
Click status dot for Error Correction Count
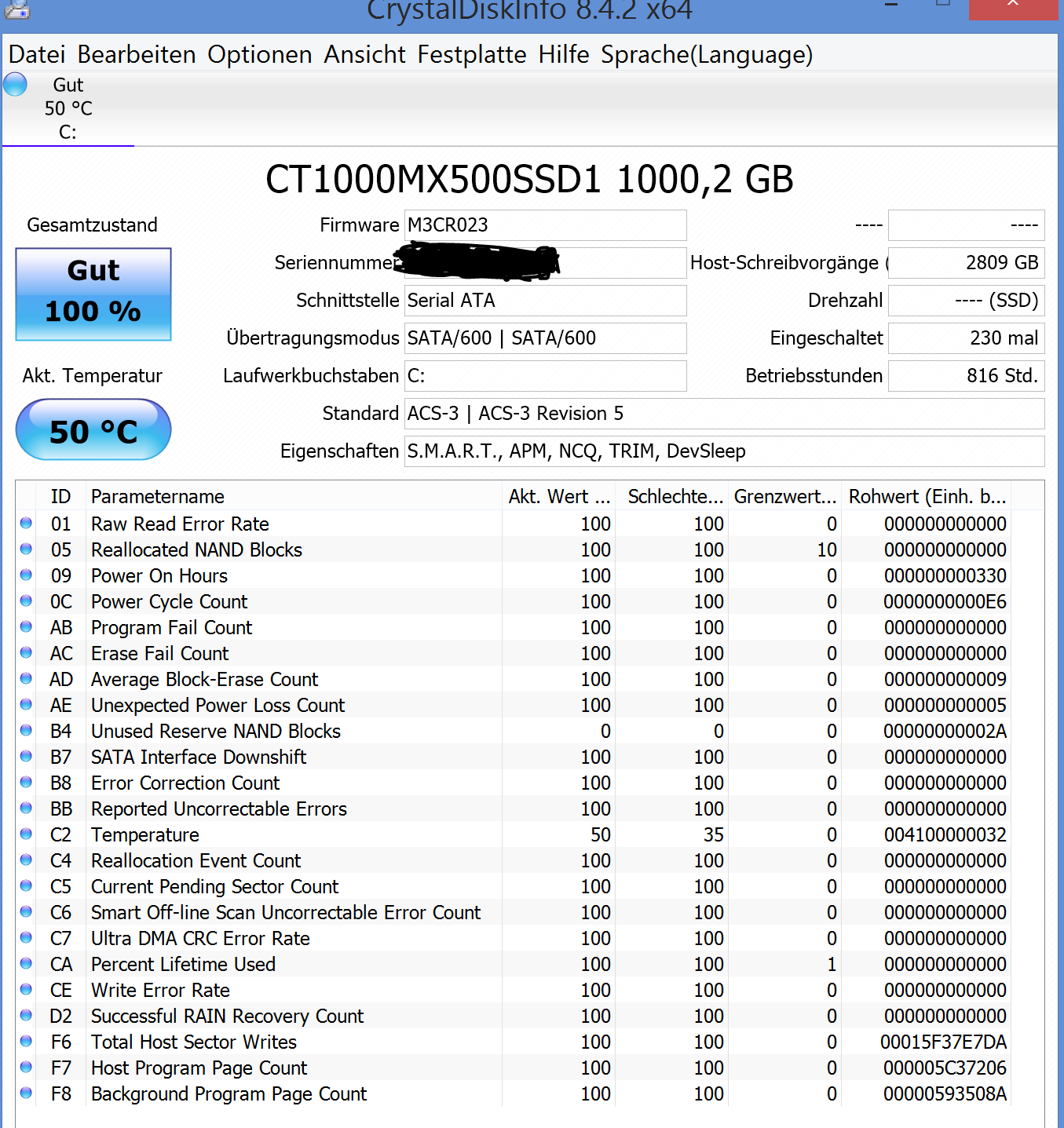tap(26, 782)
